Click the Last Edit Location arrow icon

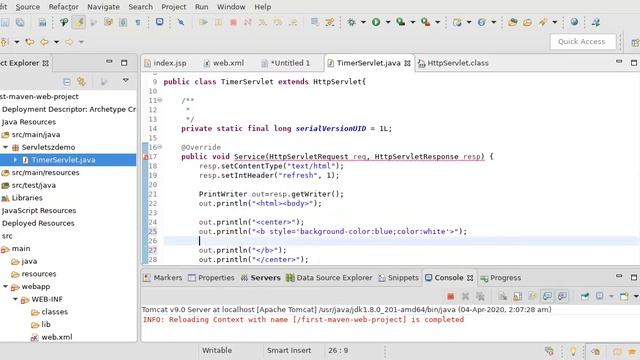[x=29, y=42]
